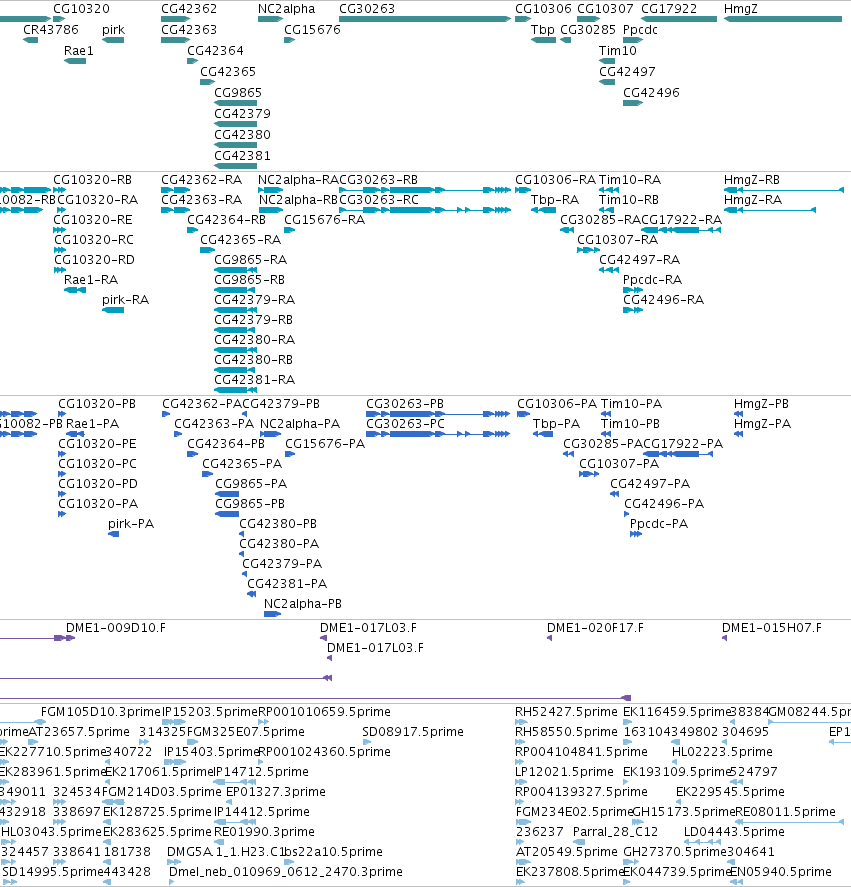This screenshot has width=851, height=887.
Task: Select the RE08011.5prime EST label
Action: [785, 812]
